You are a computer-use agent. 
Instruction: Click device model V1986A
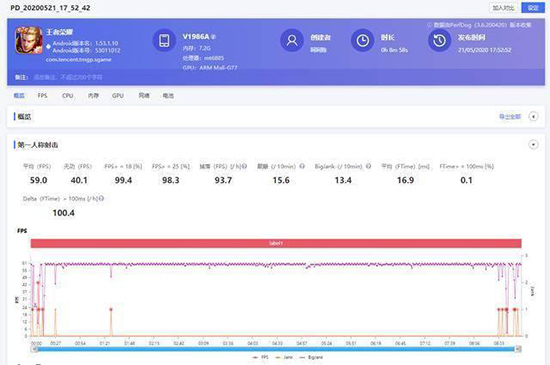point(196,36)
